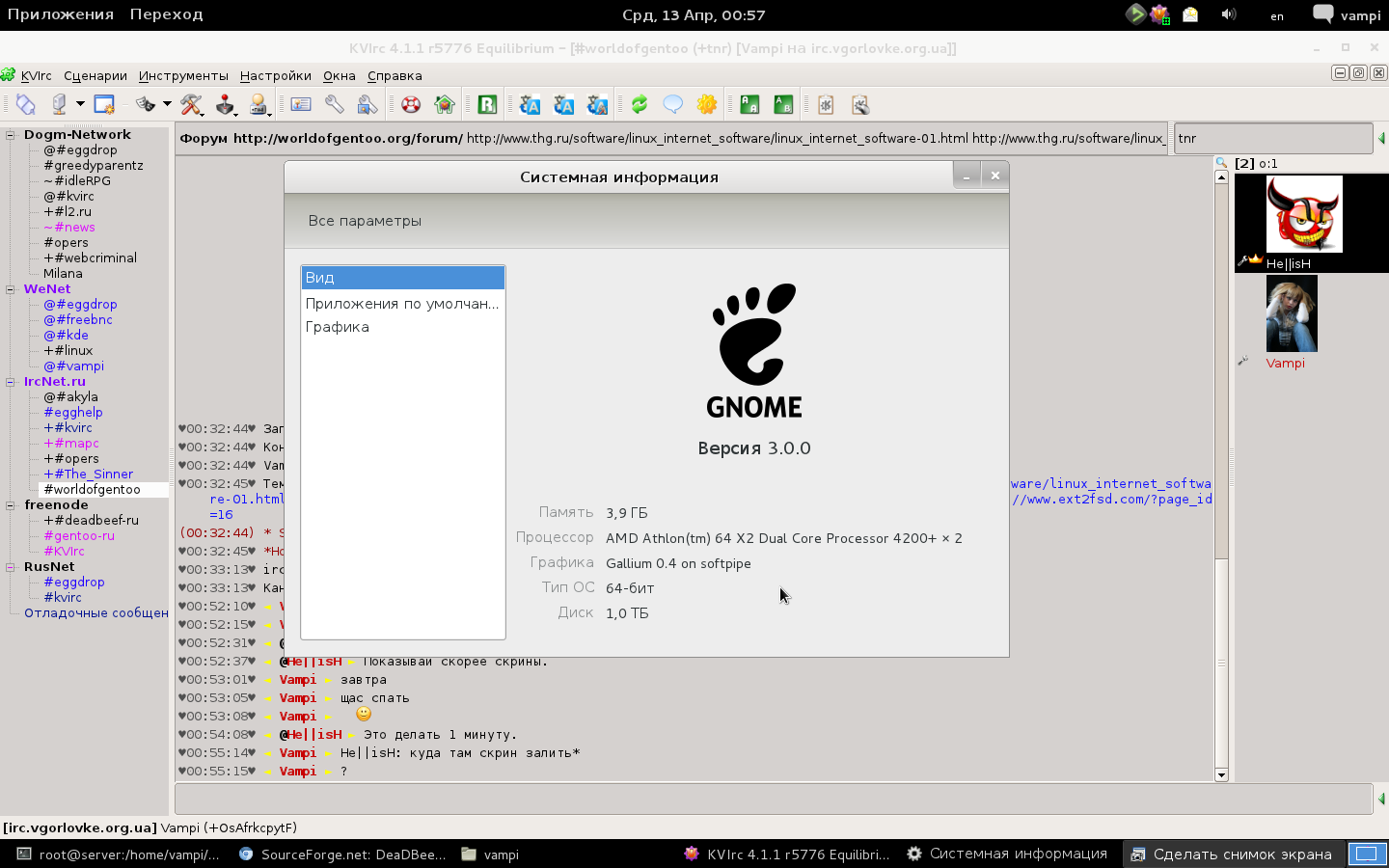
Task: Click the identity card toolbar icon
Action: [x=301, y=104]
